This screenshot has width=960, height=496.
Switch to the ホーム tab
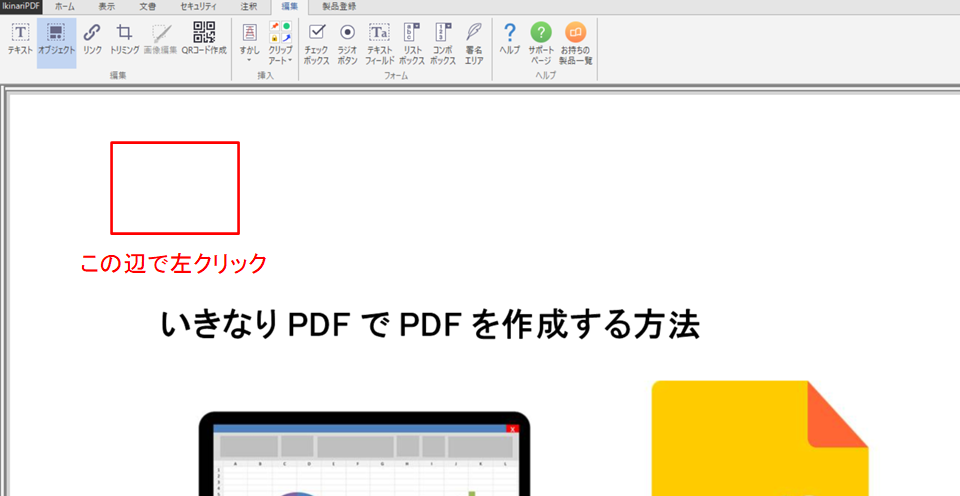[x=64, y=7]
